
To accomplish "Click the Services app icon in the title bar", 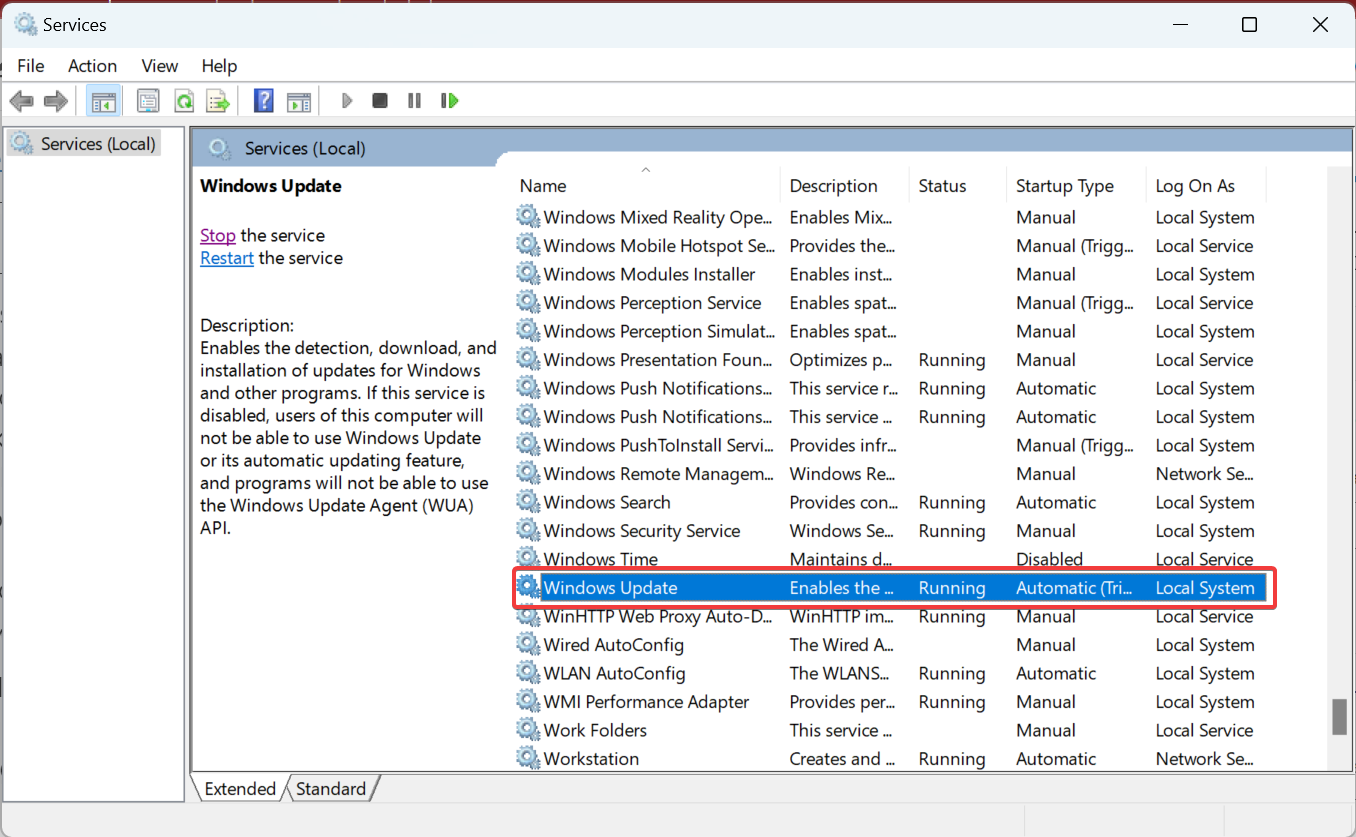I will point(25,24).
